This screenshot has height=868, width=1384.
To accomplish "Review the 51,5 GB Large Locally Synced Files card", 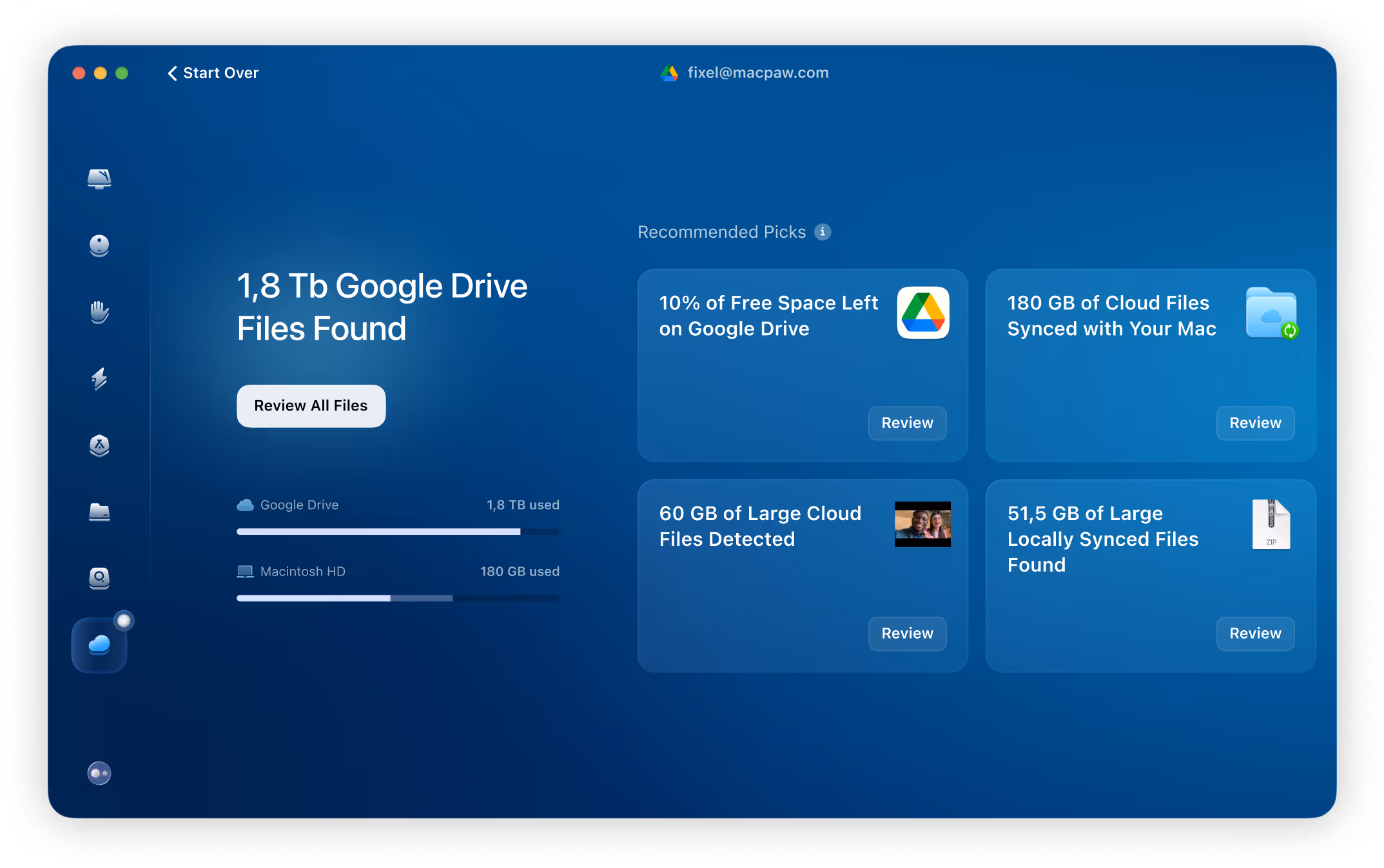I will (1255, 634).
